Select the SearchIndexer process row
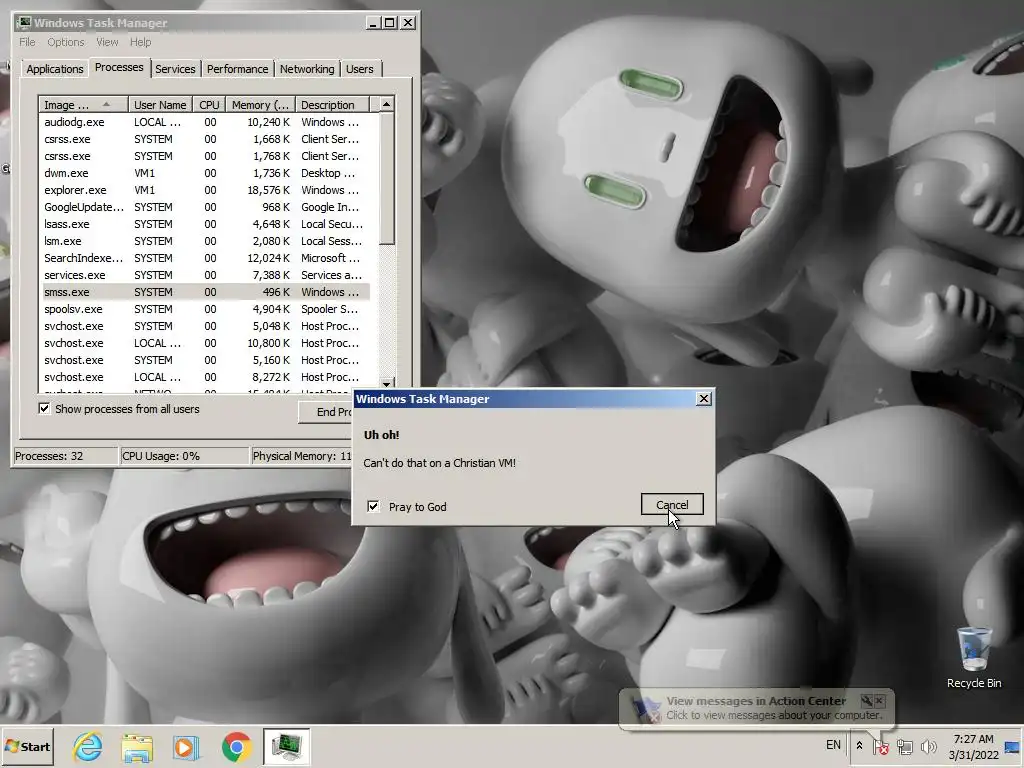The width and height of the screenshot is (1024, 768). [x=206, y=258]
